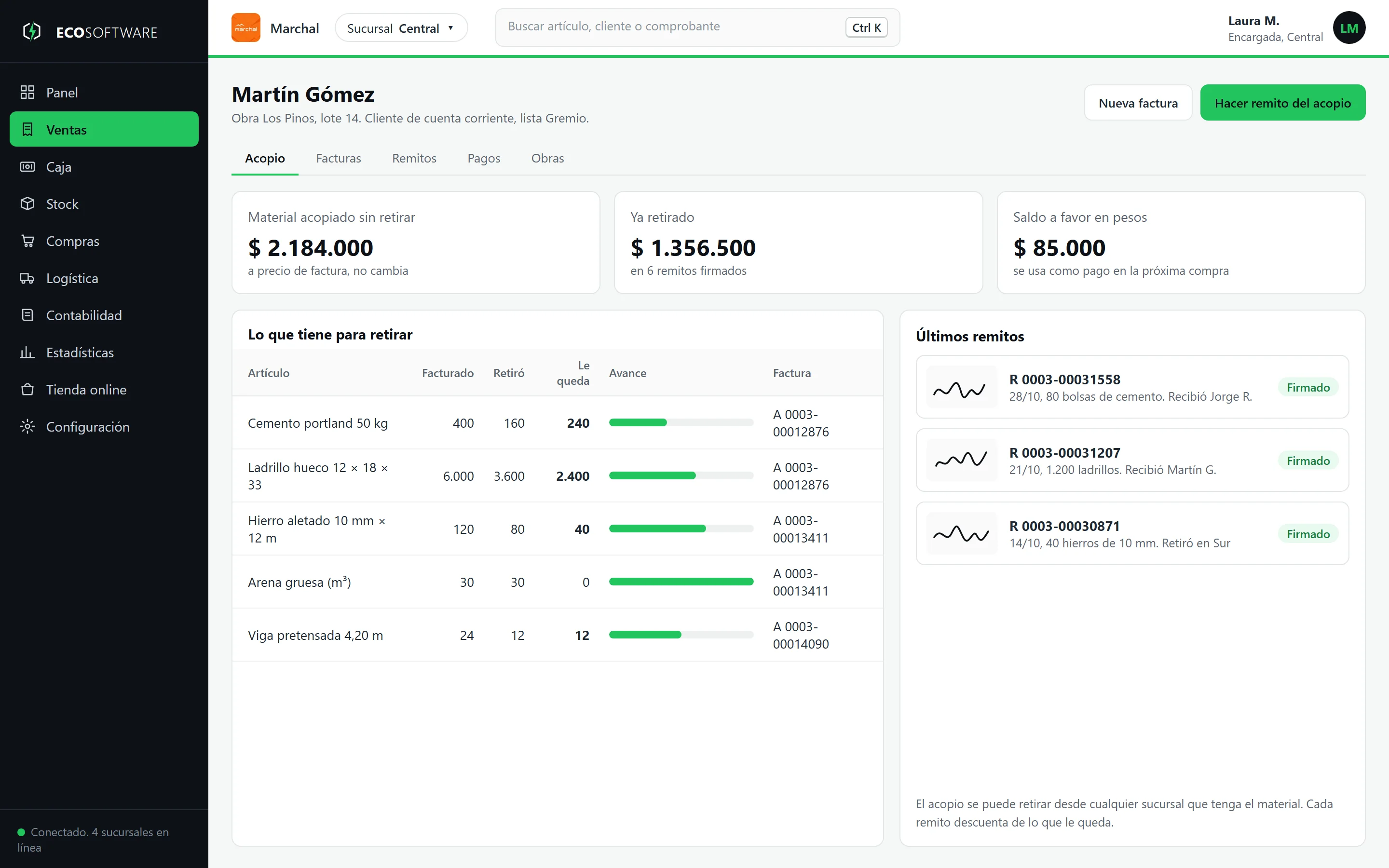The width and height of the screenshot is (1389, 868).
Task: Open Compras cart icon
Action: (x=27, y=241)
